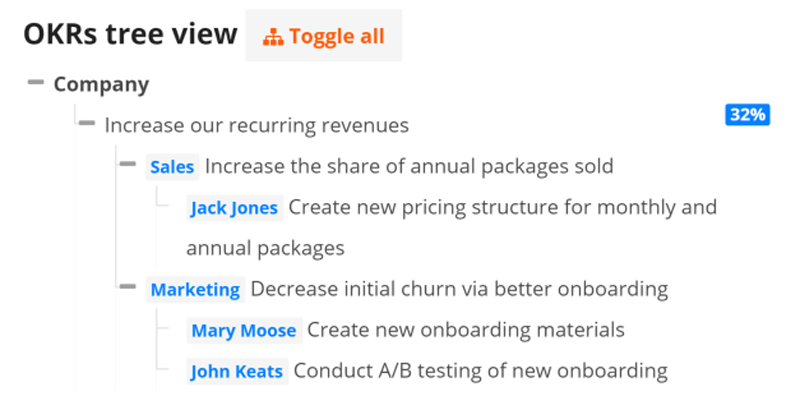800x396 pixels.
Task: Select Create new pricing structure key result
Action: click(x=452, y=228)
